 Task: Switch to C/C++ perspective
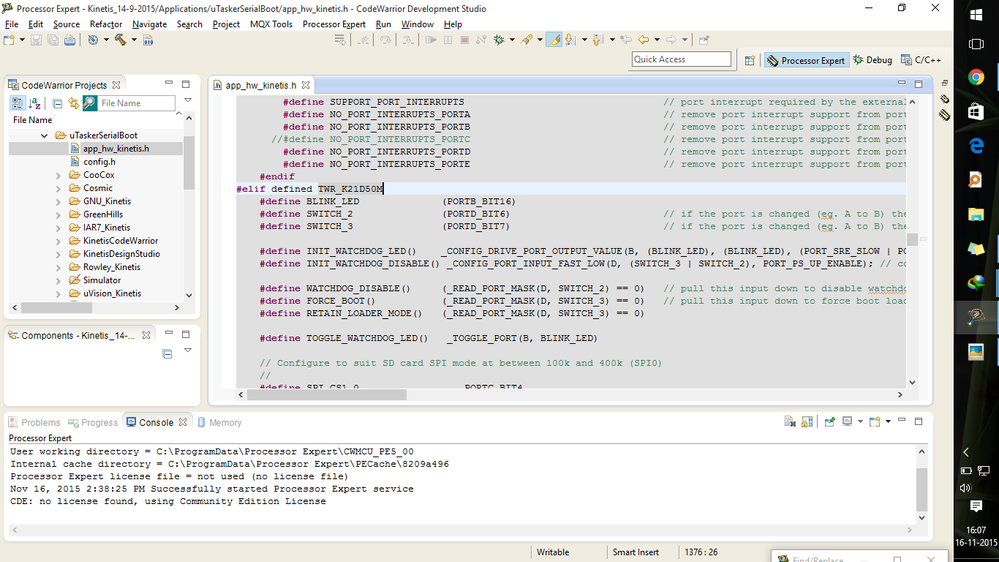click(921, 60)
